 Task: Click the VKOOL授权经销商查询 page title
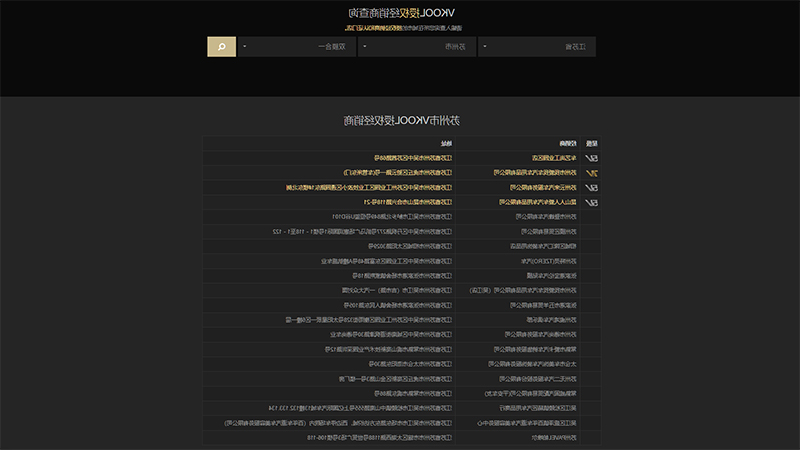click(x=401, y=13)
